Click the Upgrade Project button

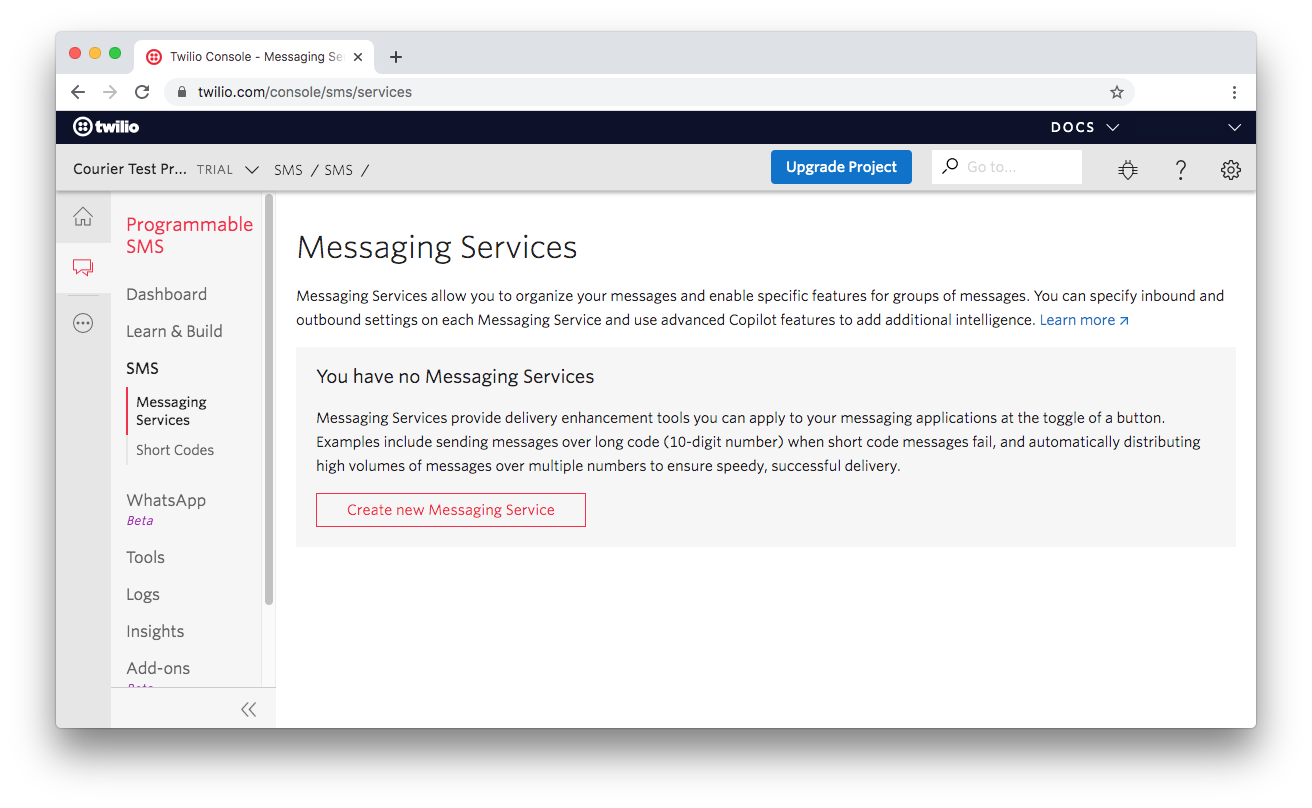[x=841, y=167]
